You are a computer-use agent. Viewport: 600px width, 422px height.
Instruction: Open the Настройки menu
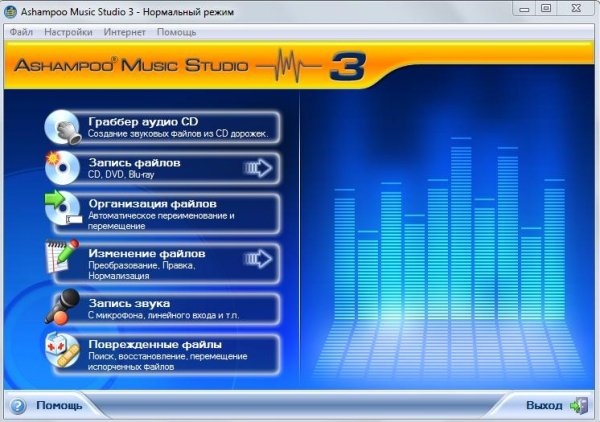pyautogui.click(x=68, y=32)
